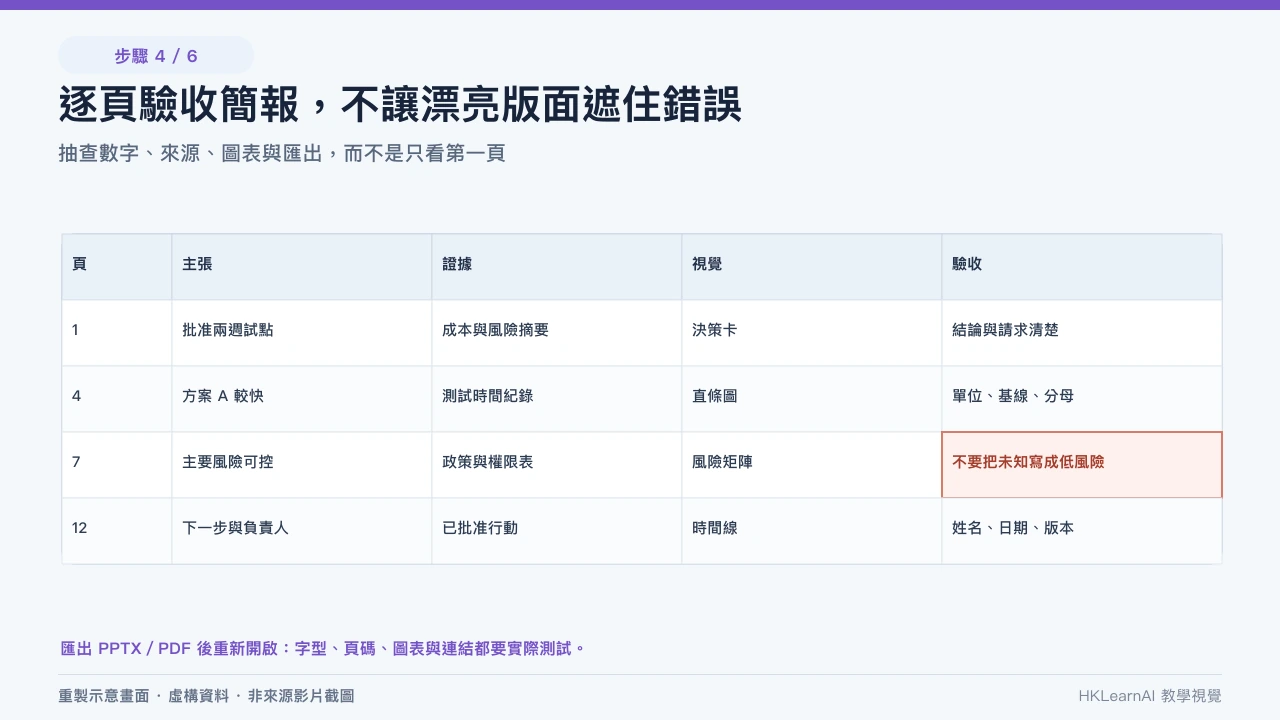Select the 證據 column header

pyautogui.click(x=557, y=267)
